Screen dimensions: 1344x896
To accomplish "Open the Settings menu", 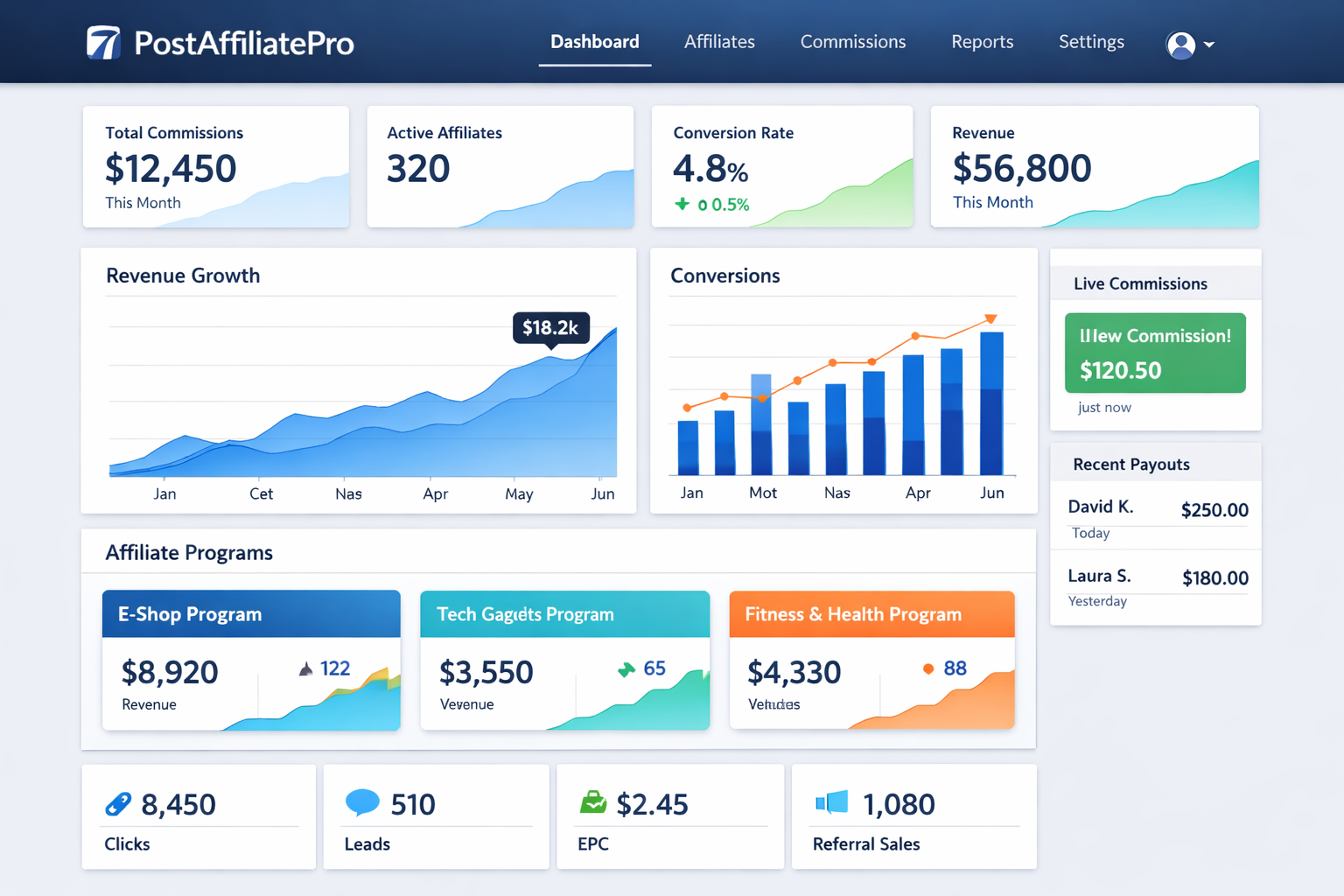I will 1091,41.
